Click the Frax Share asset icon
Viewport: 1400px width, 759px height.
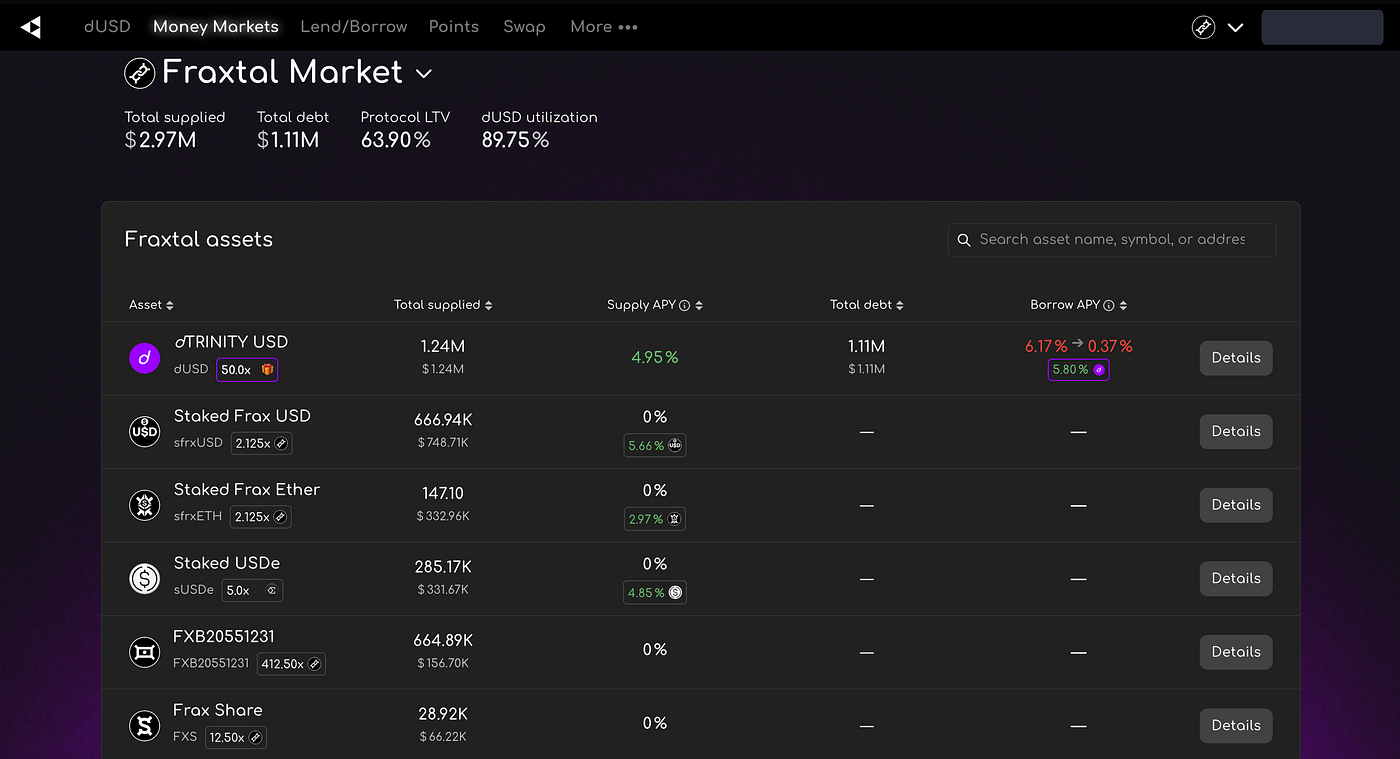click(x=145, y=725)
